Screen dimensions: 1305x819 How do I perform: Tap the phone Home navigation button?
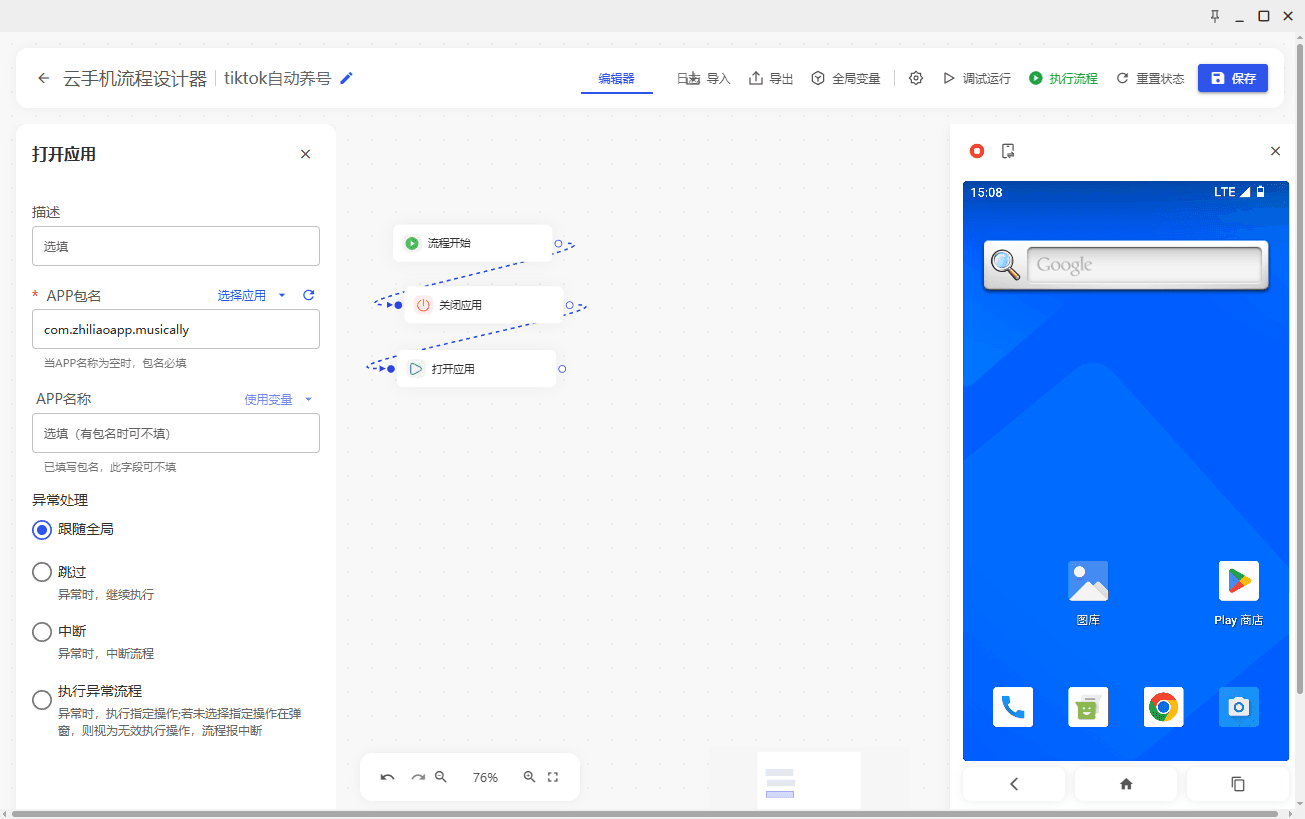pos(1126,784)
